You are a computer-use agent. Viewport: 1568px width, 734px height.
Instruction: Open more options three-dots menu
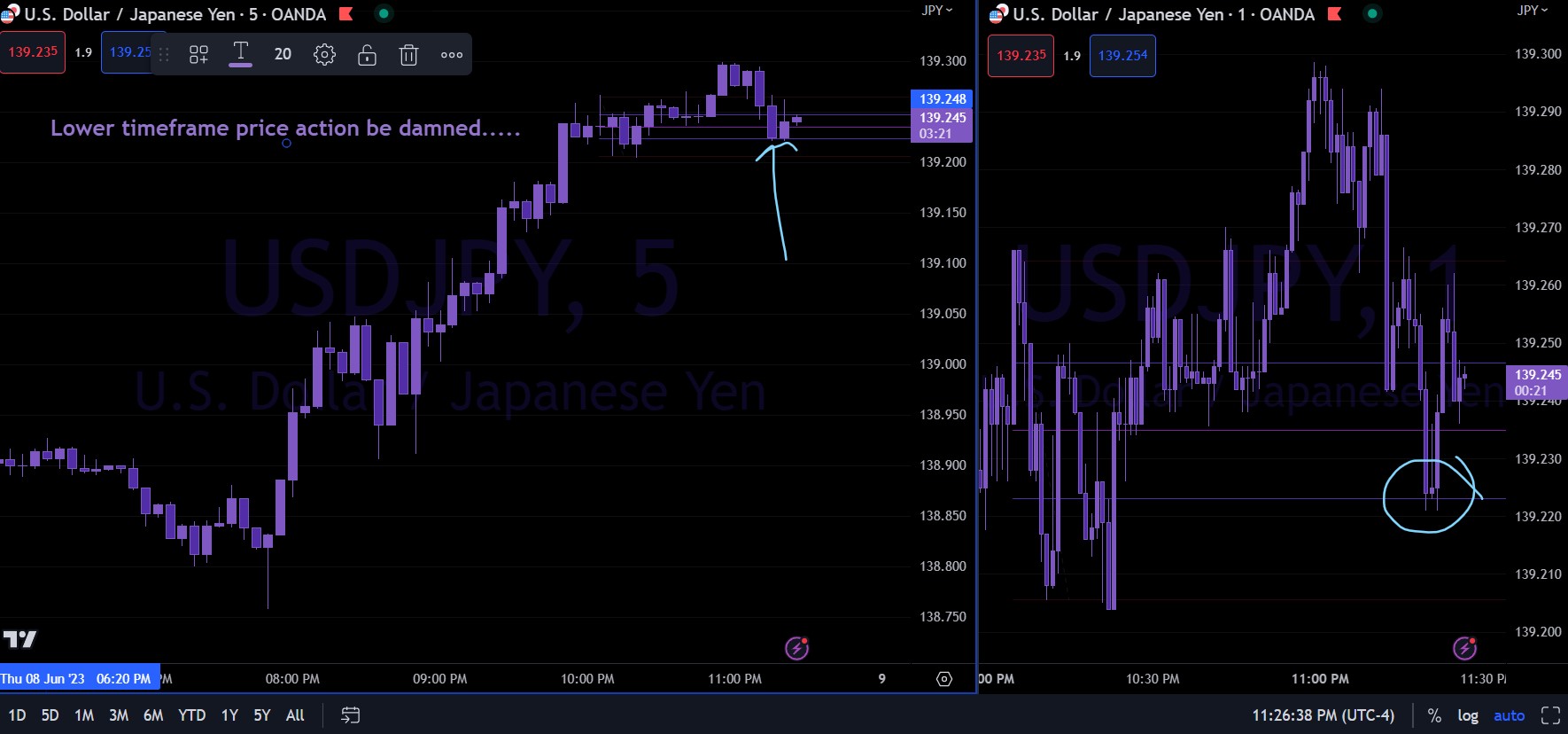point(452,55)
